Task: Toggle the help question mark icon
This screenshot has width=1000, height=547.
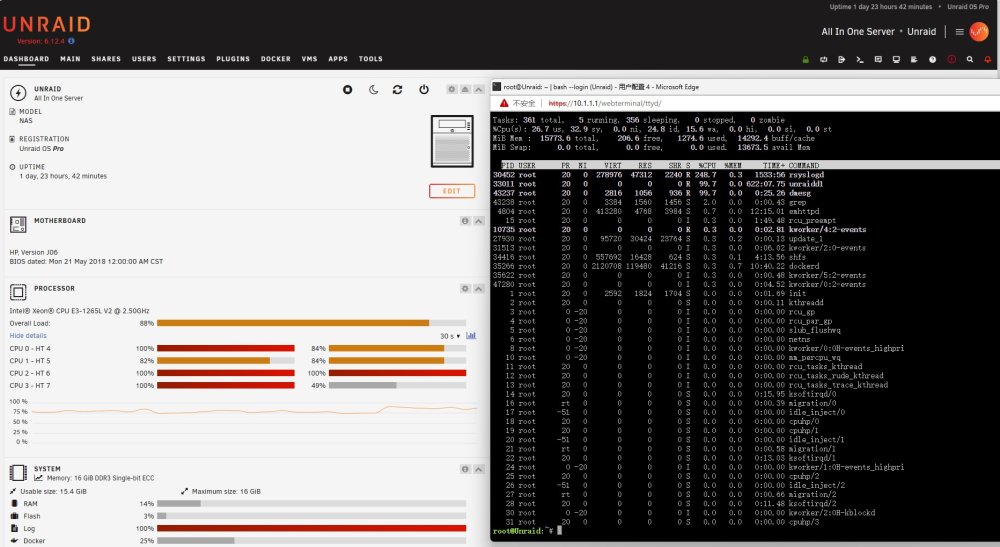Action: tap(932, 59)
